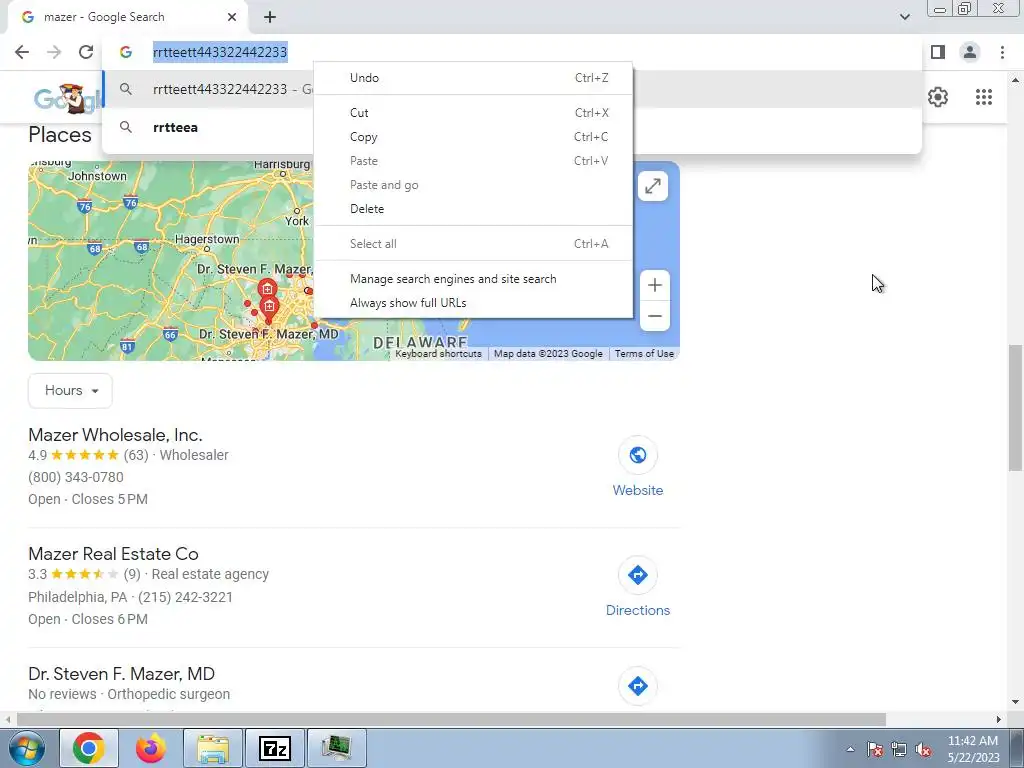Open the tab search chevron in the title bar
This screenshot has height=768, width=1024.
coord(904,17)
